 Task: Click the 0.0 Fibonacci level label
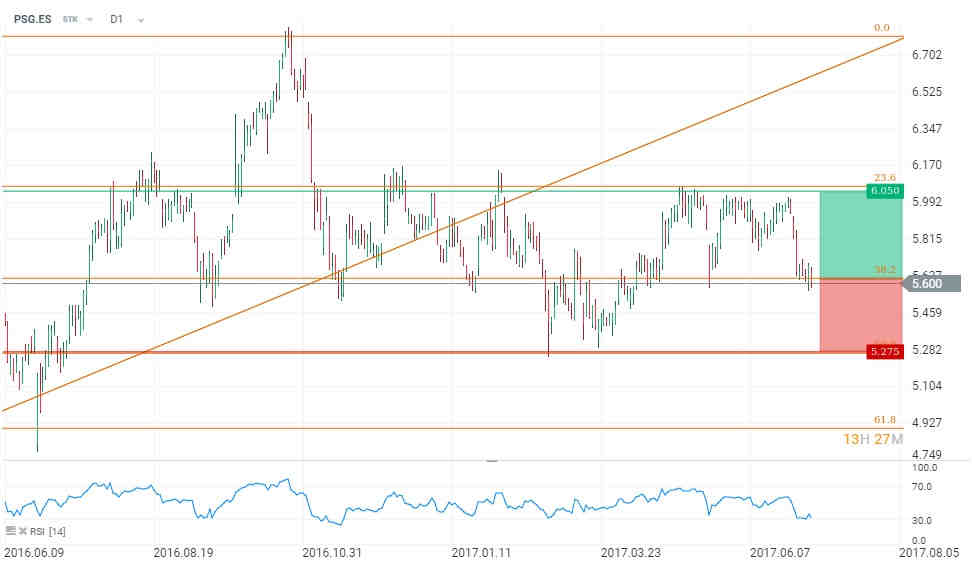(881, 28)
